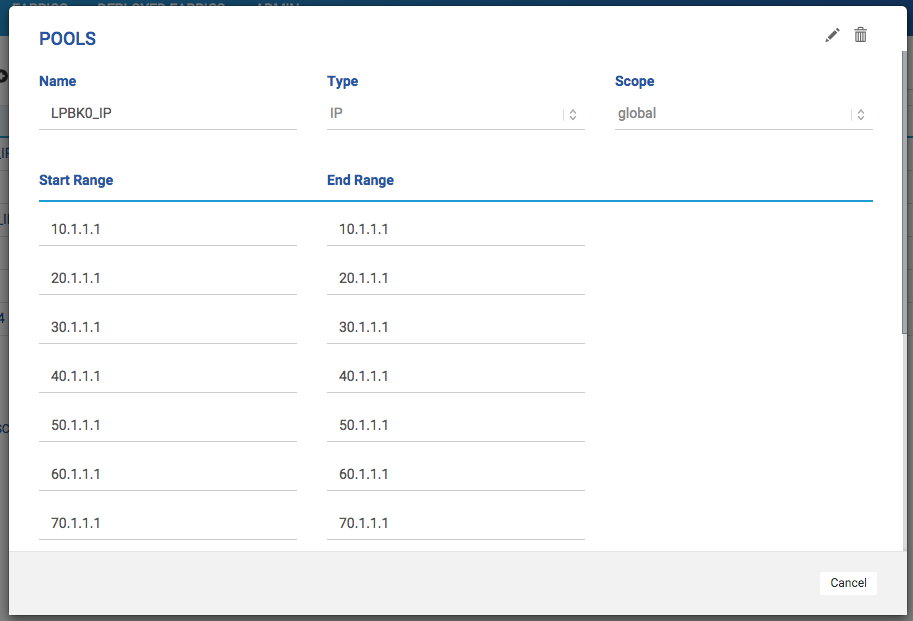This screenshot has height=621, width=913.
Task: Click the End Range field with 60.1.1.1
Action: tap(455, 474)
